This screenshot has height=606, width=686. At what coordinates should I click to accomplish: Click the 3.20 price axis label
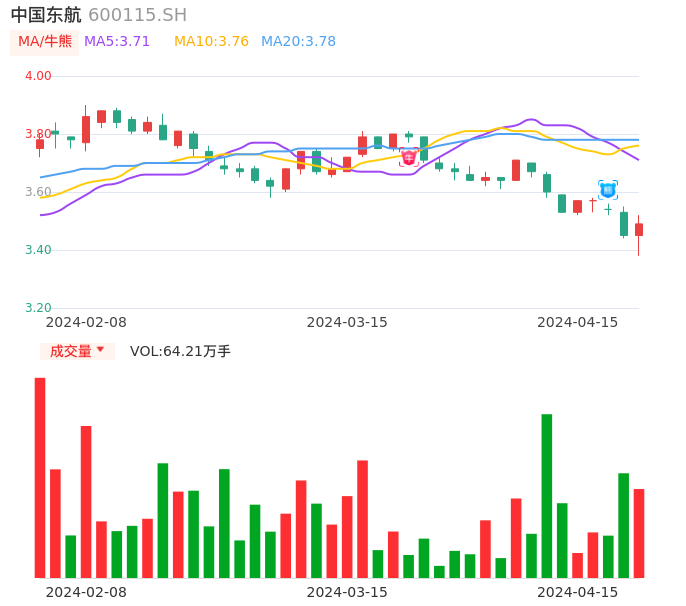(38, 308)
